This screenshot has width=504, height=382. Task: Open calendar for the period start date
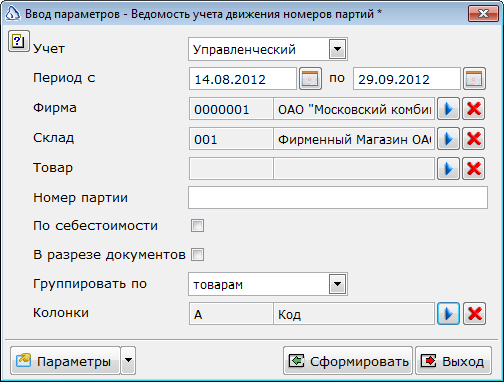[310, 79]
